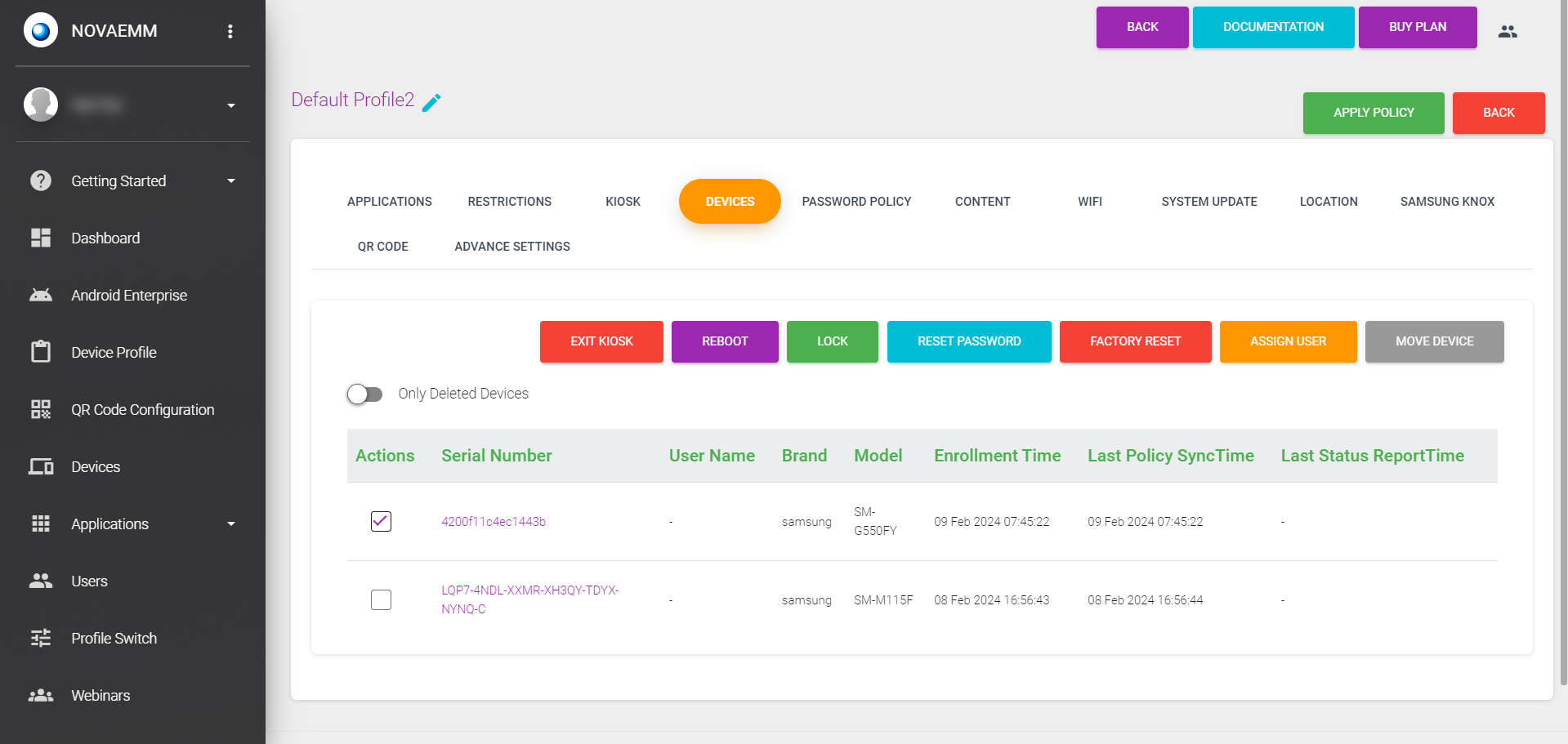Screen dimensions: 1568x744
Task: Open the Documentation button
Action: [x=1273, y=27]
